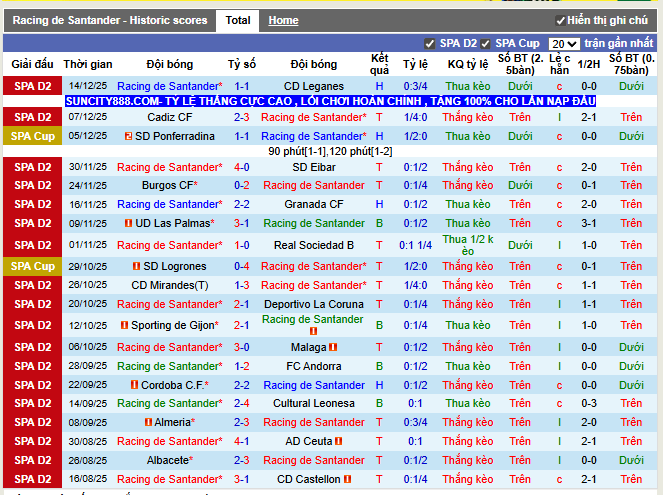Uncheck the SPA Cup filter checkbox
The height and width of the screenshot is (495, 663).
485,44
